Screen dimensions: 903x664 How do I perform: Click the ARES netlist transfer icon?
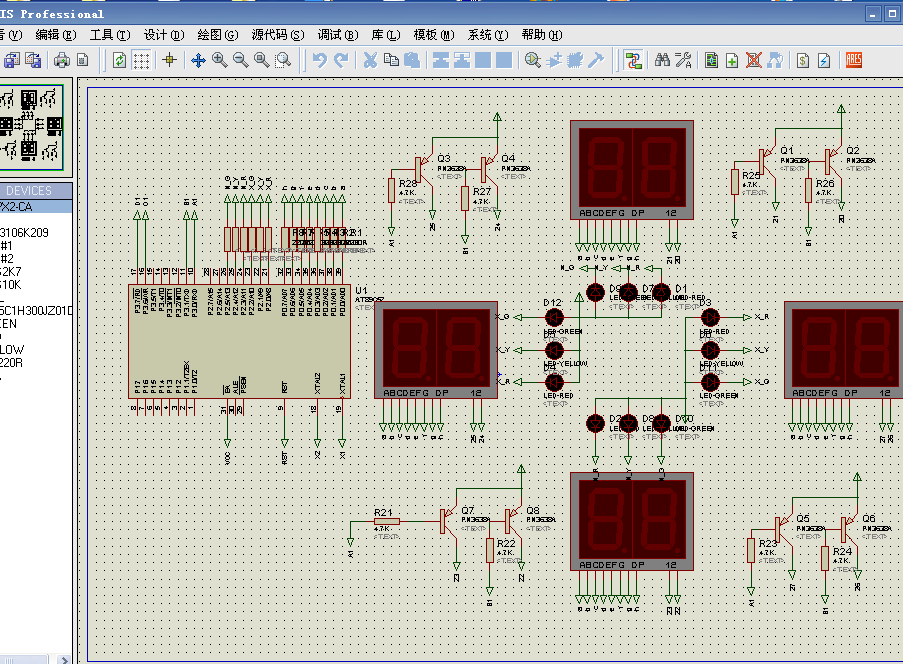[x=854, y=60]
